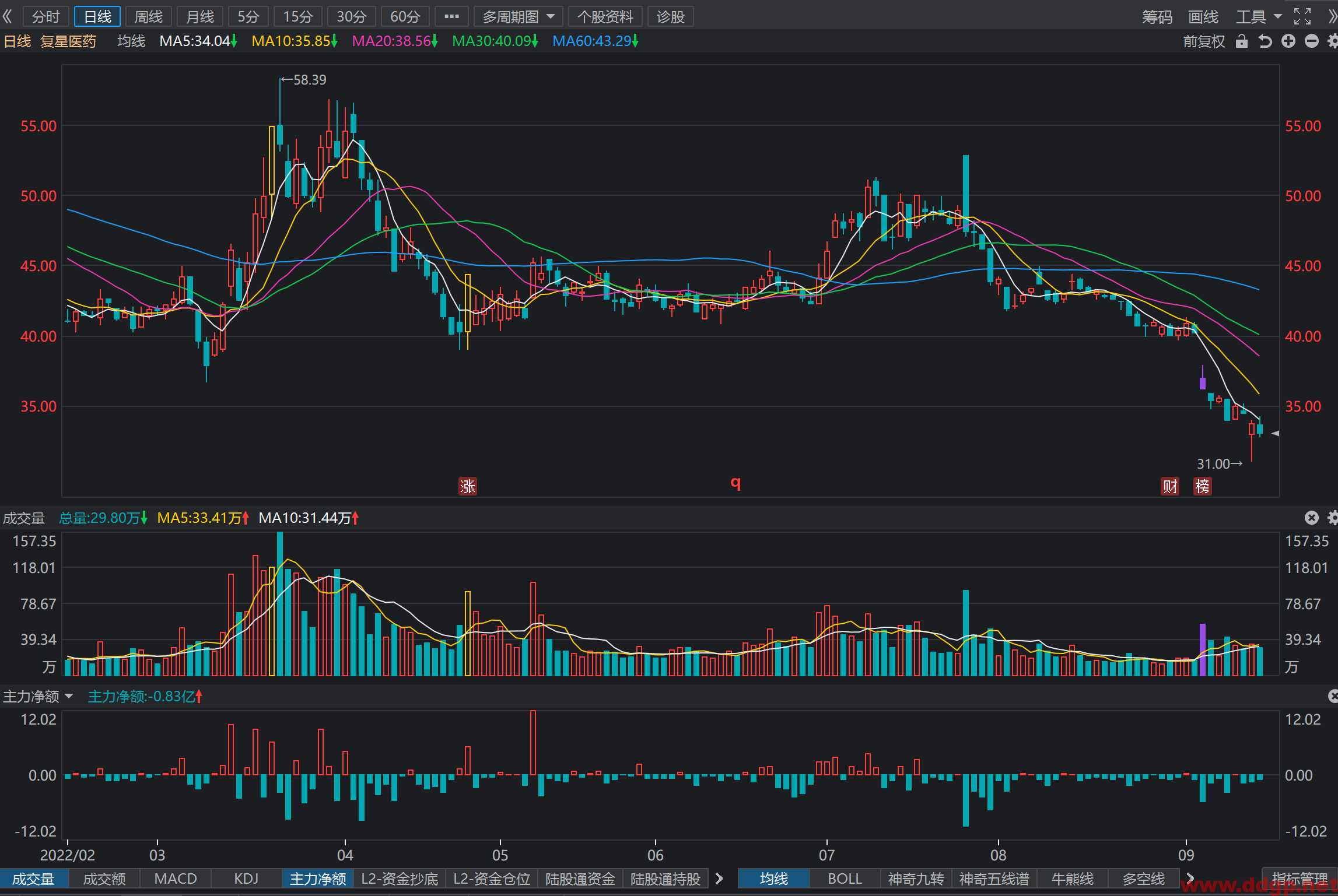Open 多周期图 dropdown
This screenshot has width=1338, height=896.
click(x=518, y=16)
